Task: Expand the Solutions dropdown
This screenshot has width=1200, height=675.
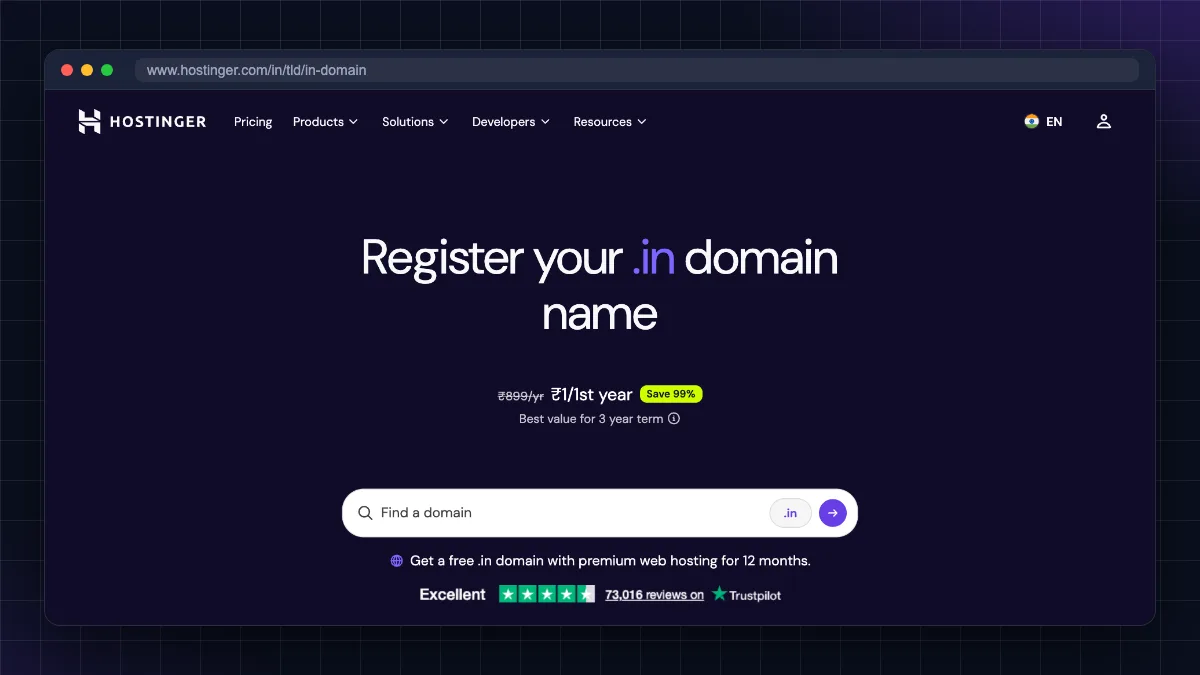Action: (x=415, y=122)
